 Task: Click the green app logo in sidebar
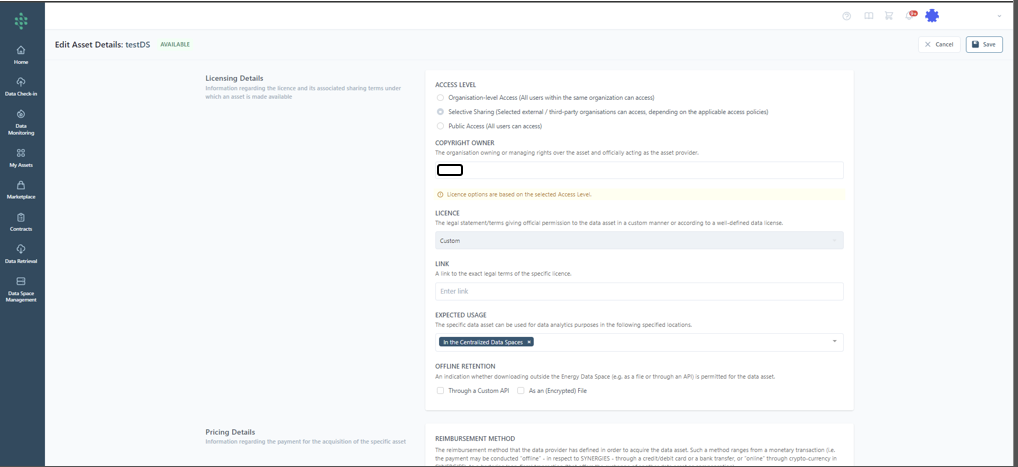tap(21, 21)
